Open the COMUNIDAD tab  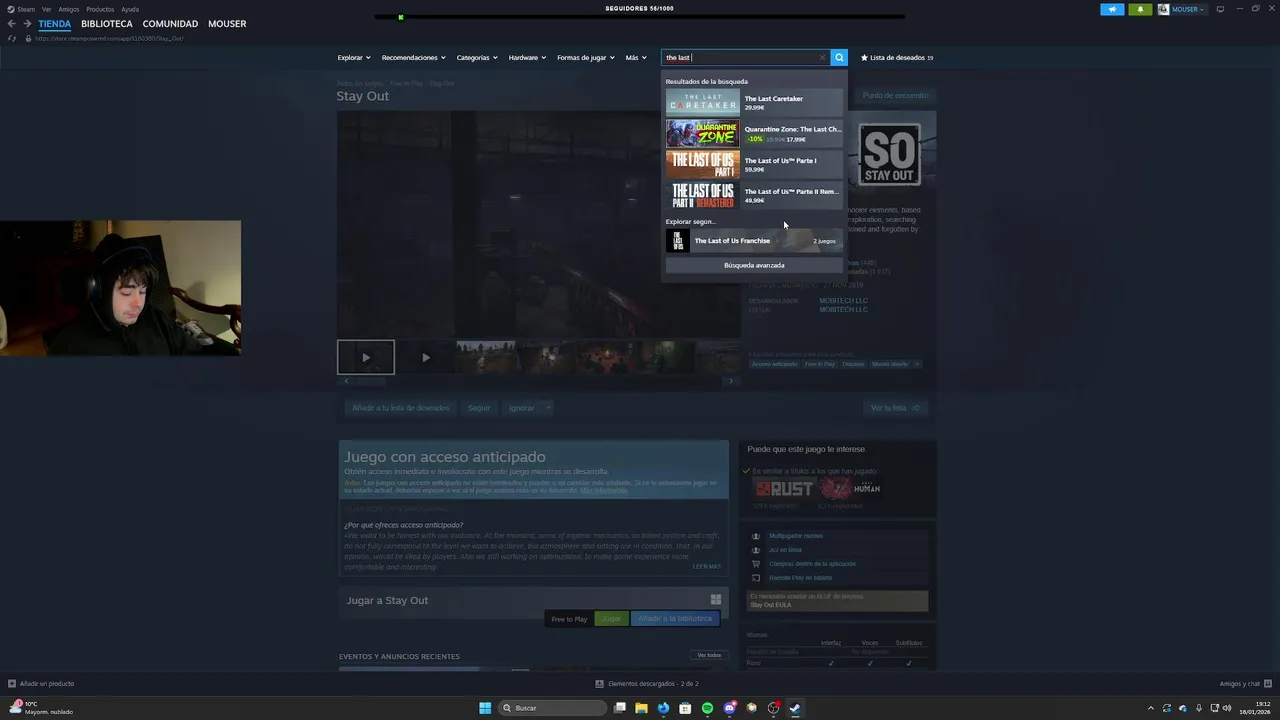pos(170,23)
